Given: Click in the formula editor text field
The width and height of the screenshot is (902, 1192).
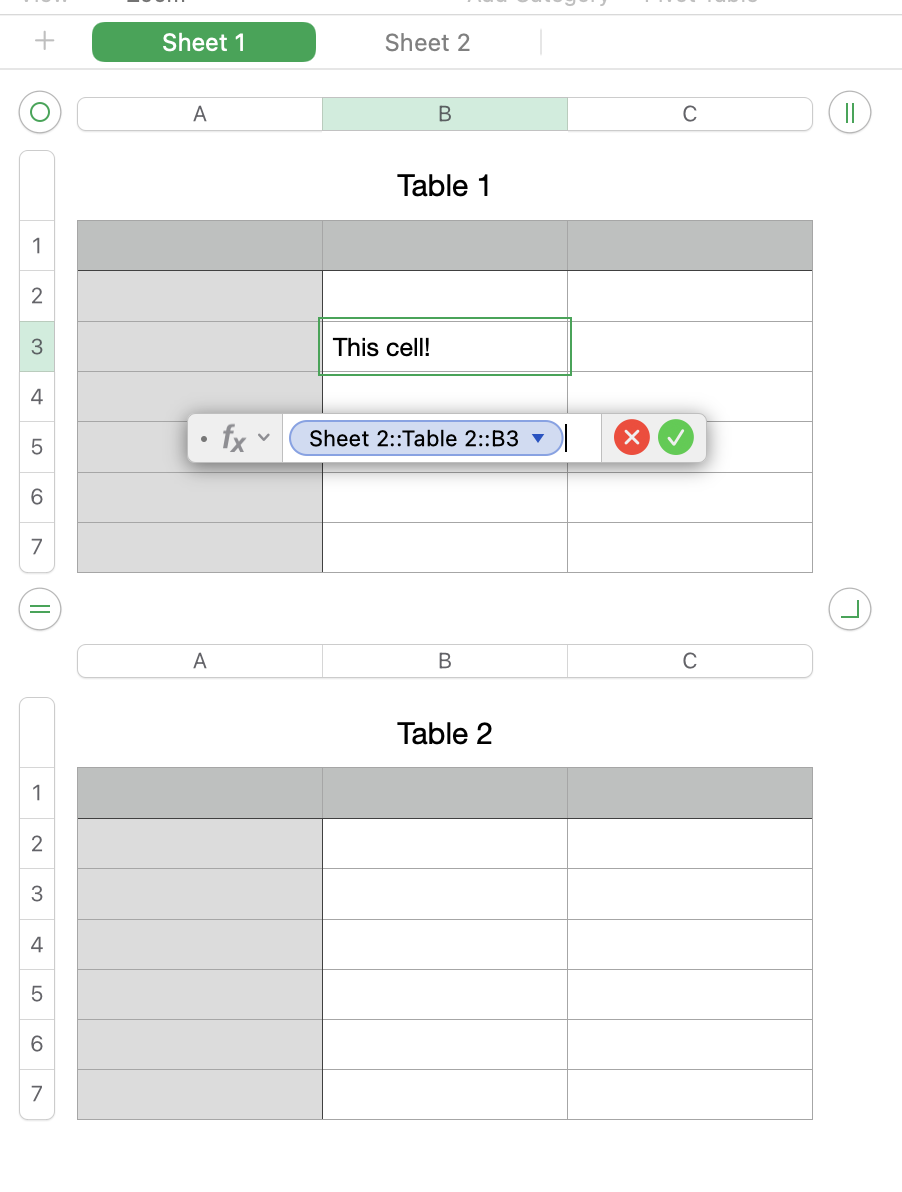Looking at the screenshot, I should 582,438.
